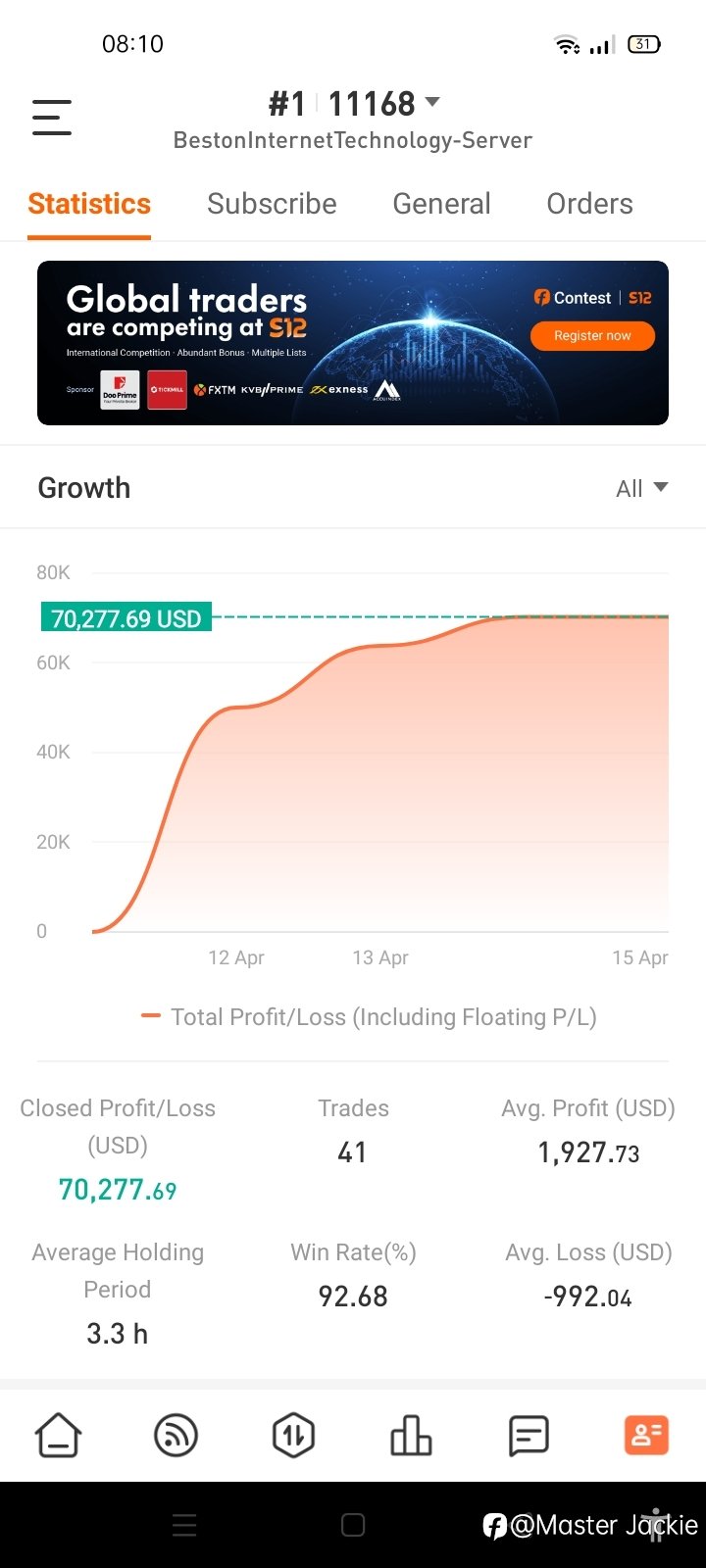The height and width of the screenshot is (1568, 706).
Task: Tap the trade arrows hexagon icon
Action: (x=293, y=1437)
